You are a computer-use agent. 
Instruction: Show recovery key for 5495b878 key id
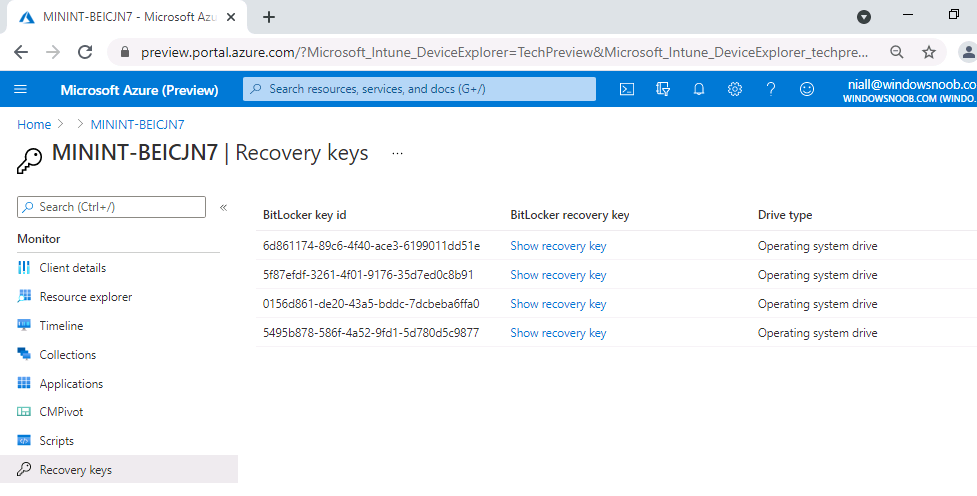[558, 333]
